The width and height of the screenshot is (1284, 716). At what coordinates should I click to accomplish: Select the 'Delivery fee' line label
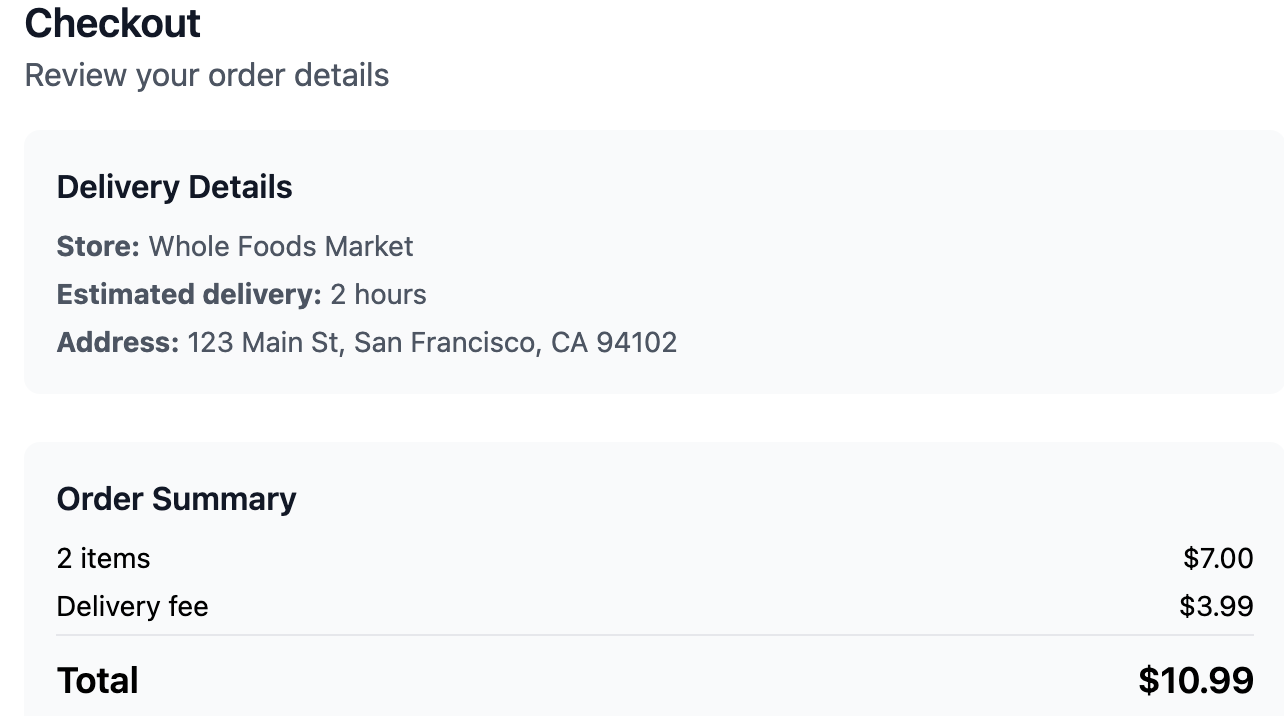132,606
